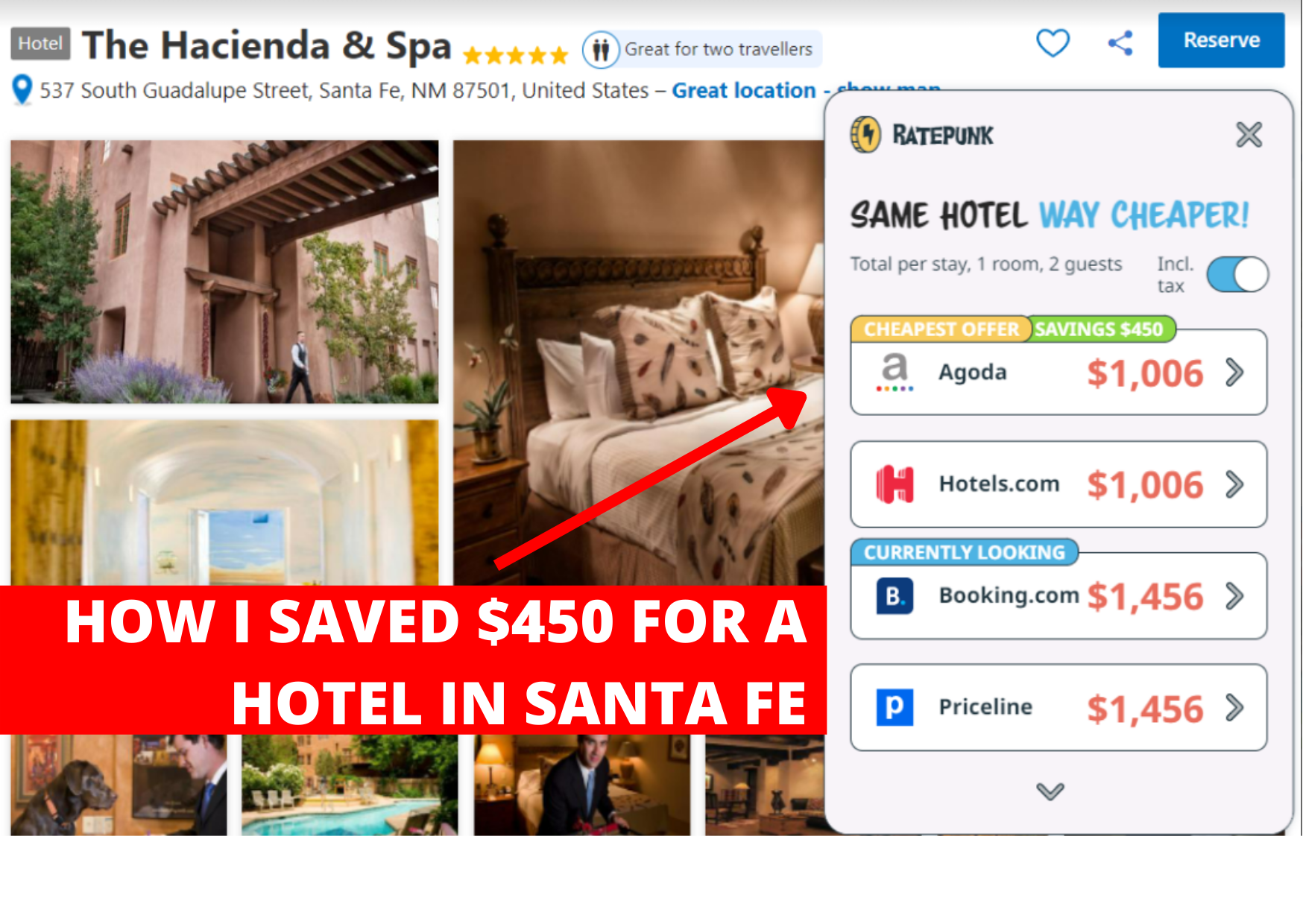Click the map pin location icon
Image resolution: width=1303 pixels, height=924 pixels.
tap(22, 90)
